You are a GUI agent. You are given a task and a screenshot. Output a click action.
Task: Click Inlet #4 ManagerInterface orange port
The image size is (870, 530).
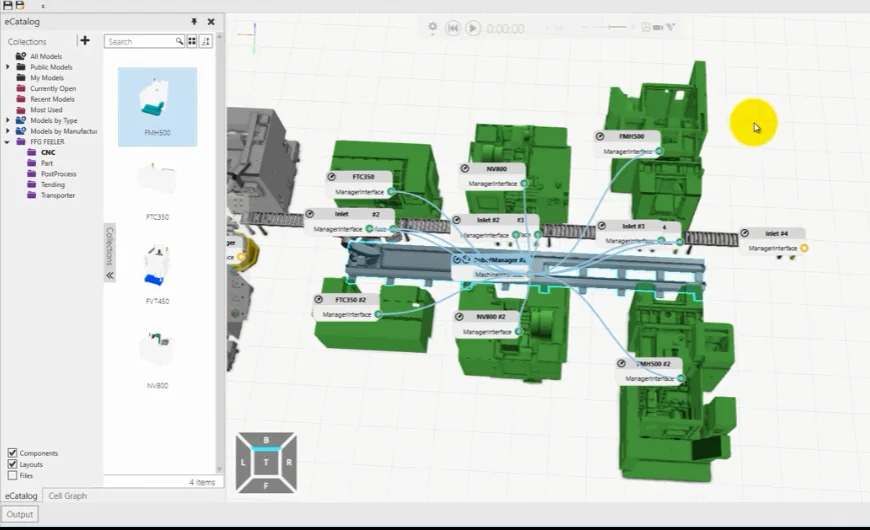coord(804,248)
